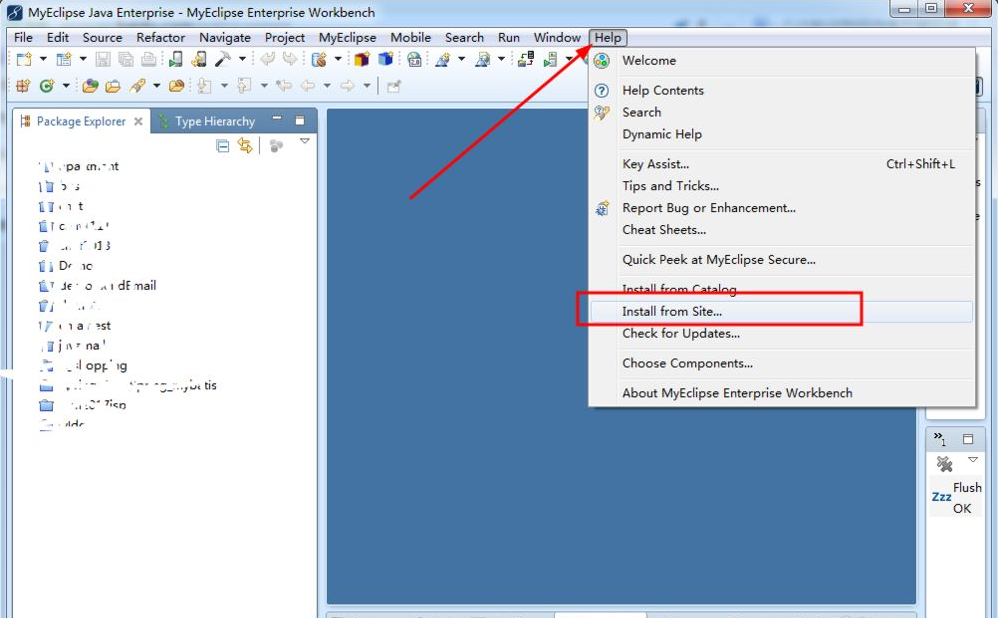998x618 pixels.
Task: Click the Welcome icon in Help menu
Action: (x=601, y=61)
